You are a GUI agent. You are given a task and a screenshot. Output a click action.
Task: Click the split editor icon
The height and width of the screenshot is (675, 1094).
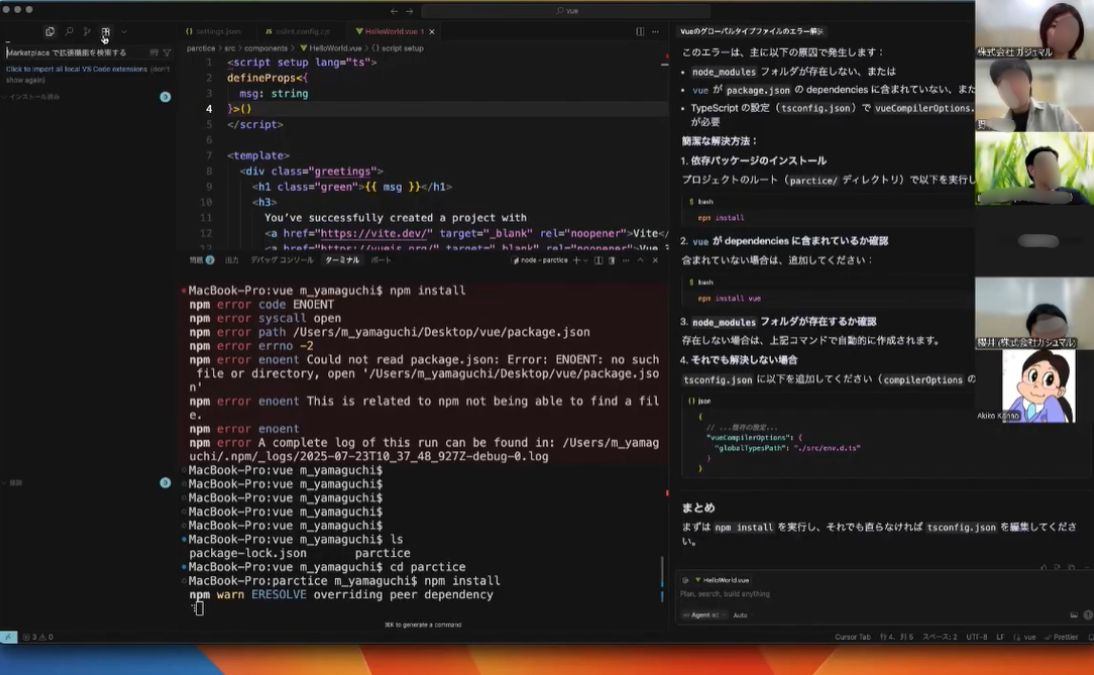(x=640, y=32)
